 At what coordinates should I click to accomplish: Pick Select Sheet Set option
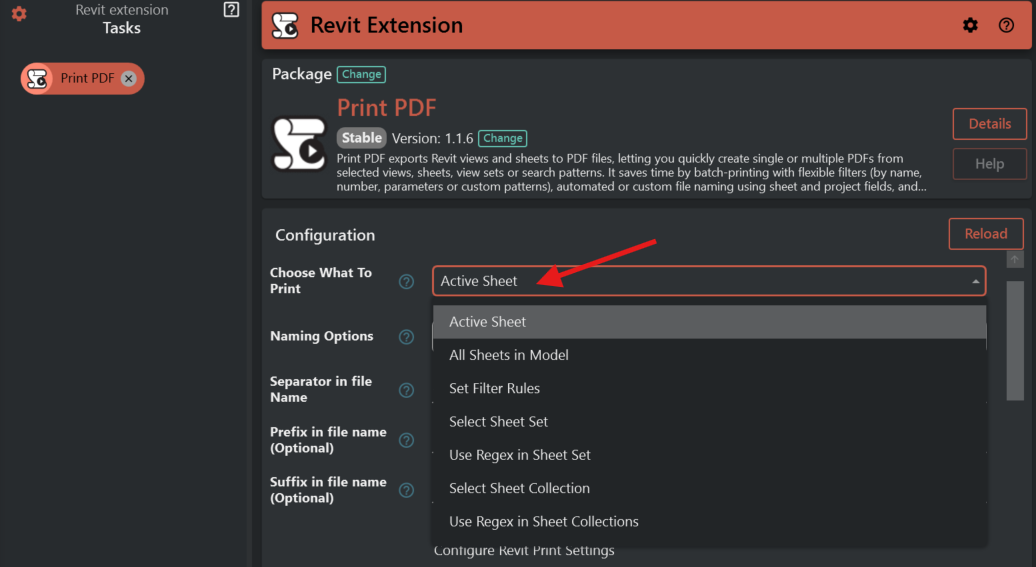[498, 422]
